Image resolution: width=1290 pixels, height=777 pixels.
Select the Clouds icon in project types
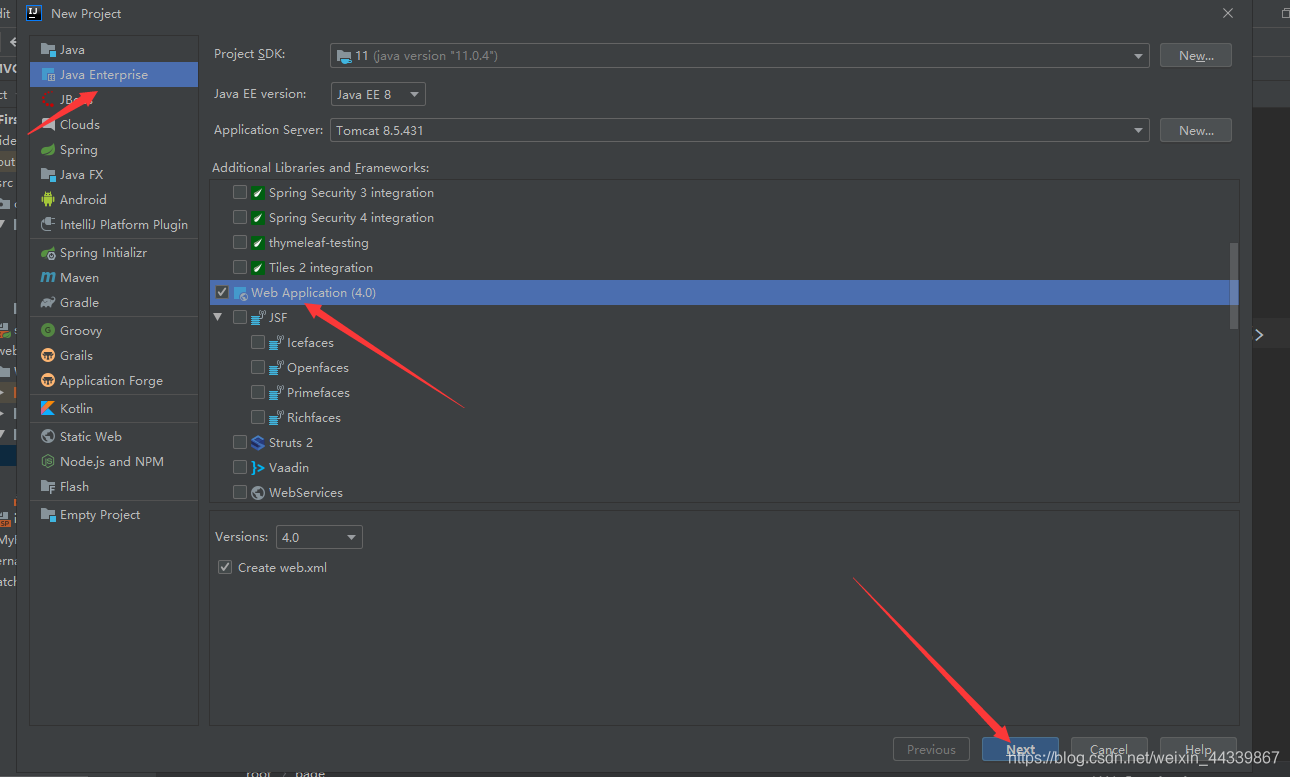48,125
